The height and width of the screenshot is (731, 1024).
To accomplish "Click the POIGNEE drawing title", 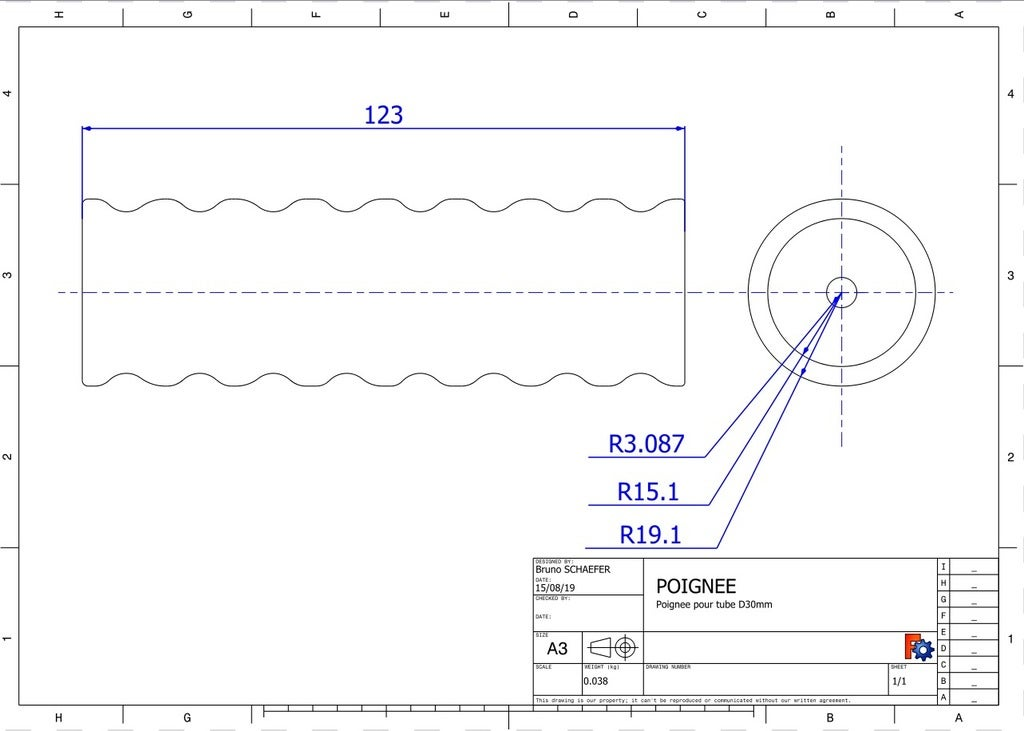I will [x=696, y=586].
